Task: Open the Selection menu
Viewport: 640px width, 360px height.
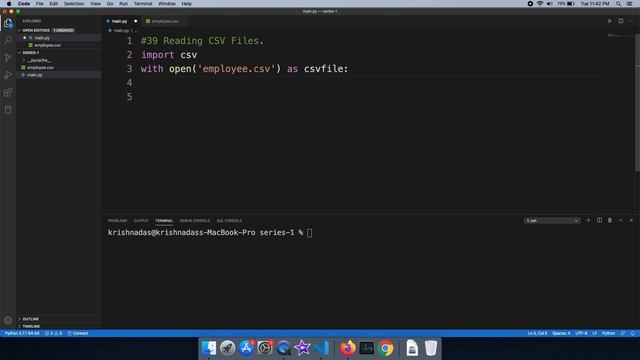Action: point(74,4)
